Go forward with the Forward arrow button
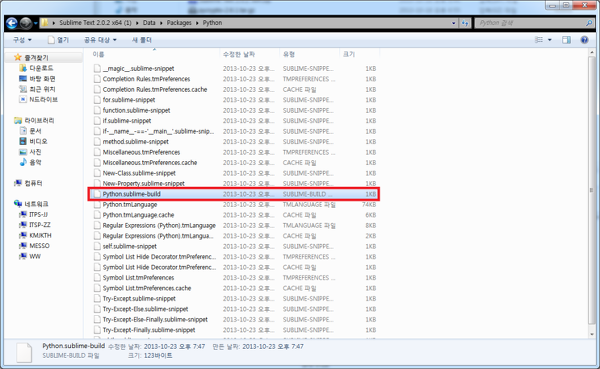 pos(26,23)
